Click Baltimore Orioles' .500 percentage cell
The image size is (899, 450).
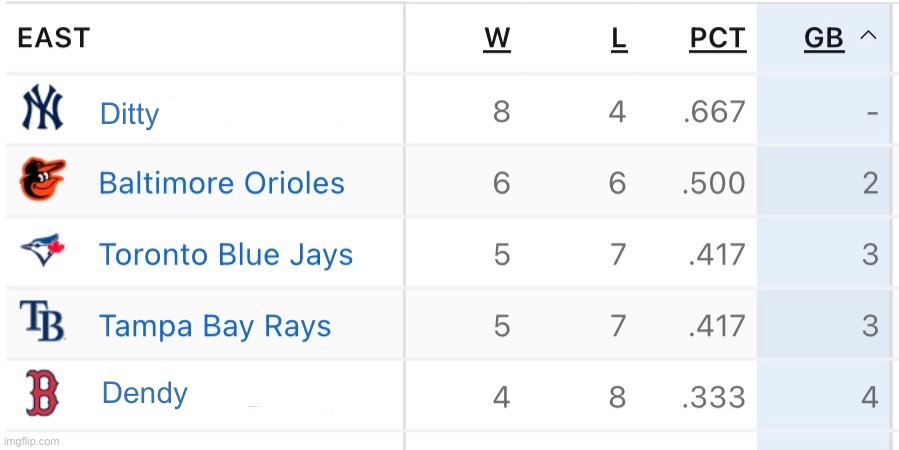714,183
